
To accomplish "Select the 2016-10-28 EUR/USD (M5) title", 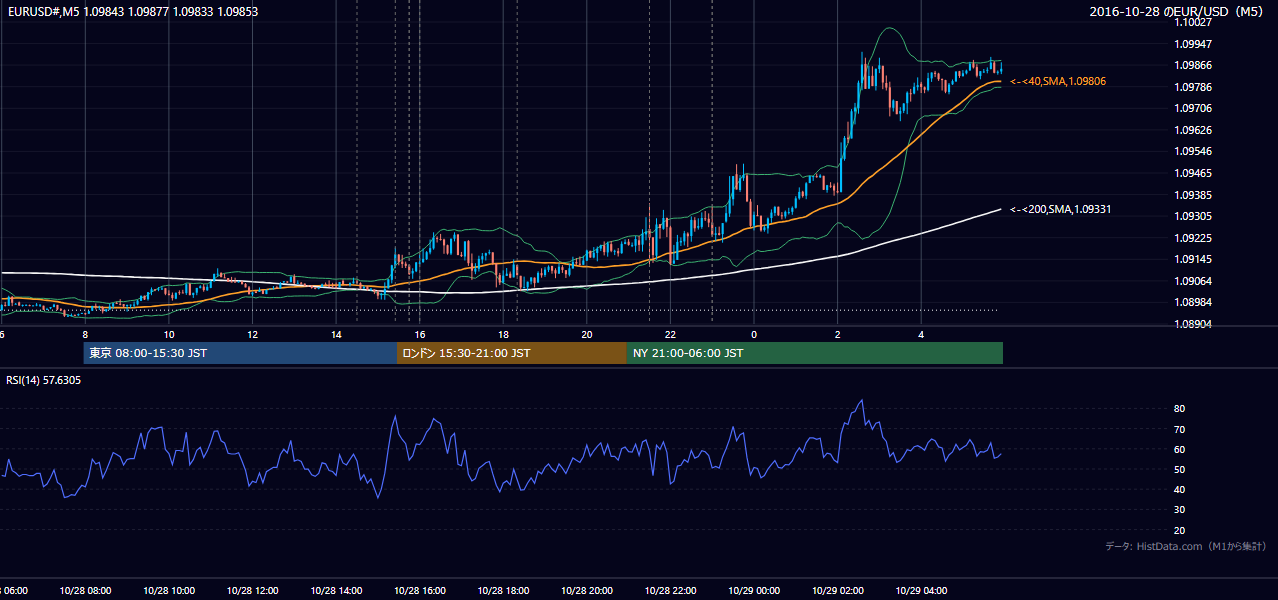I will click(x=1177, y=12).
